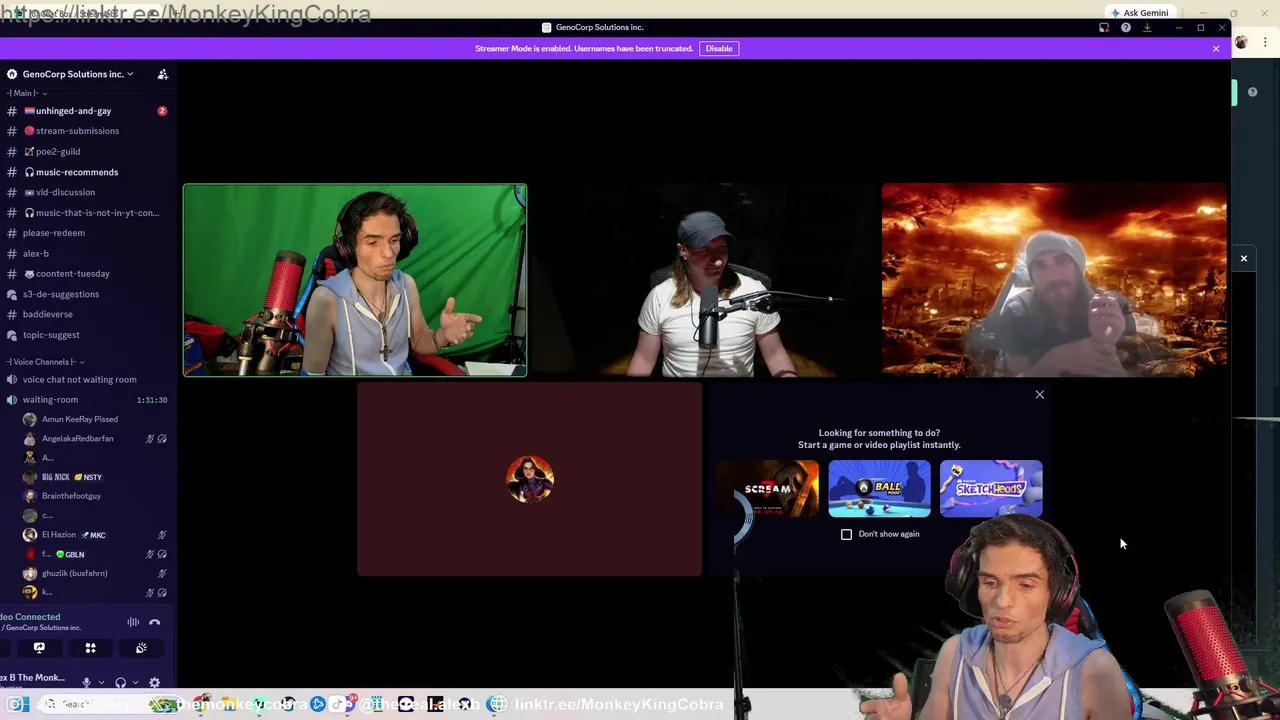Disconnect from voice with hang-up icon
Screen dimensions: 1280x720
tap(155, 622)
